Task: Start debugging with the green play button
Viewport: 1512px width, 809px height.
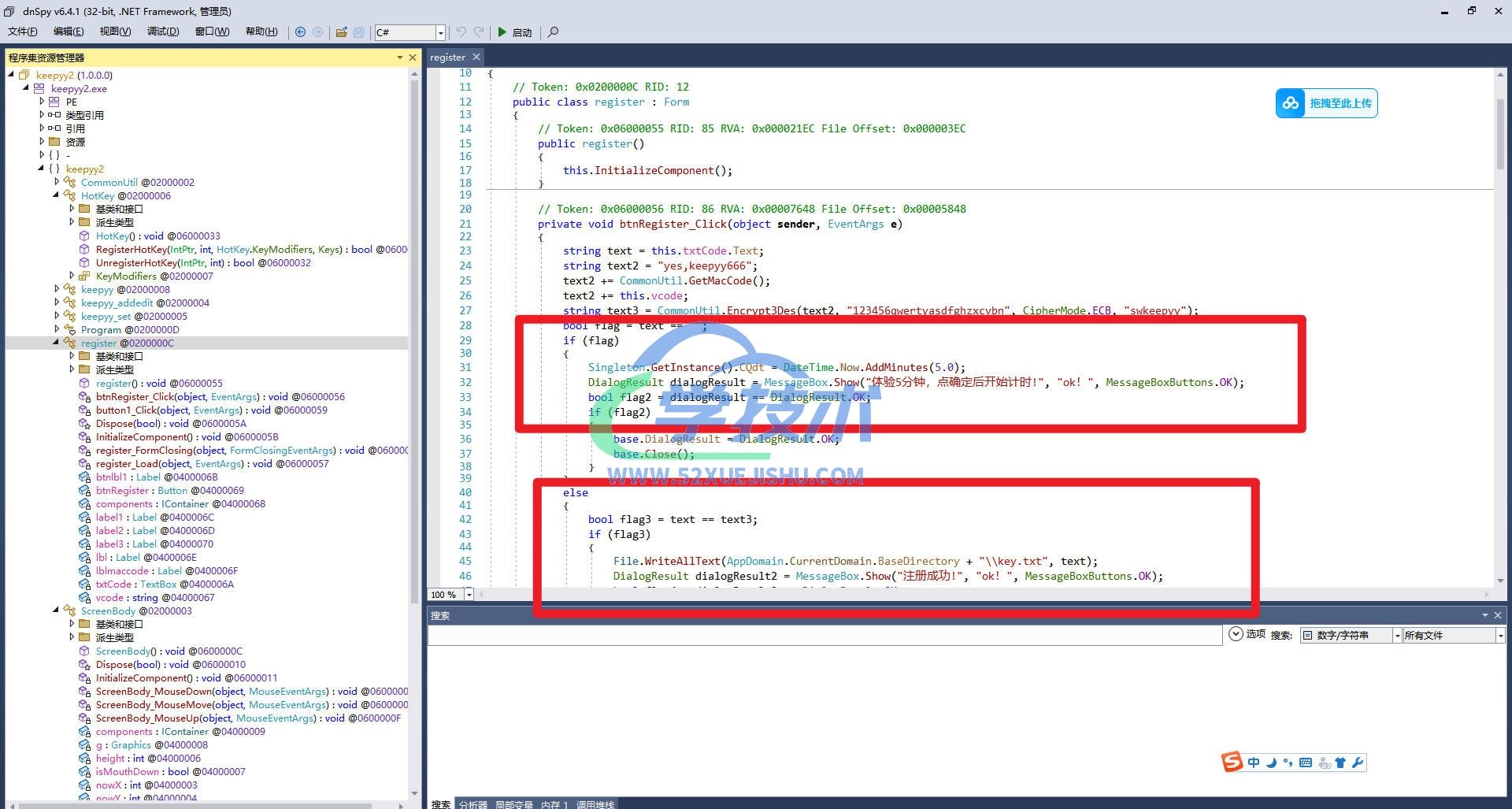Action: click(x=514, y=32)
